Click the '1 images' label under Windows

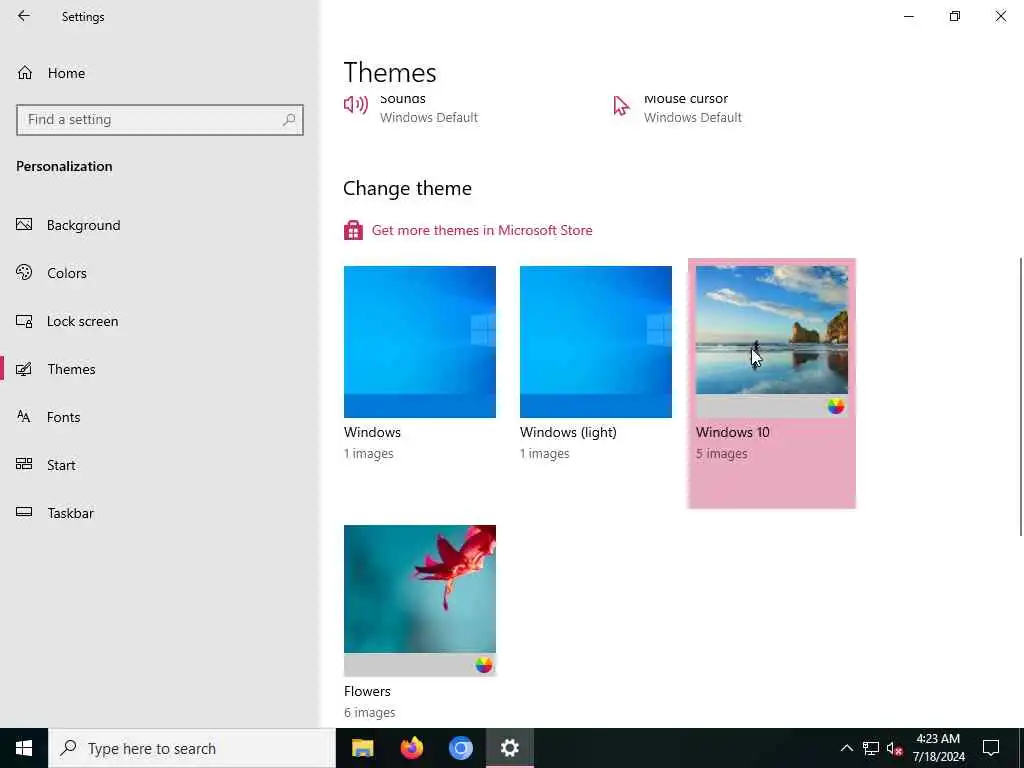pyautogui.click(x=368, y=453)
